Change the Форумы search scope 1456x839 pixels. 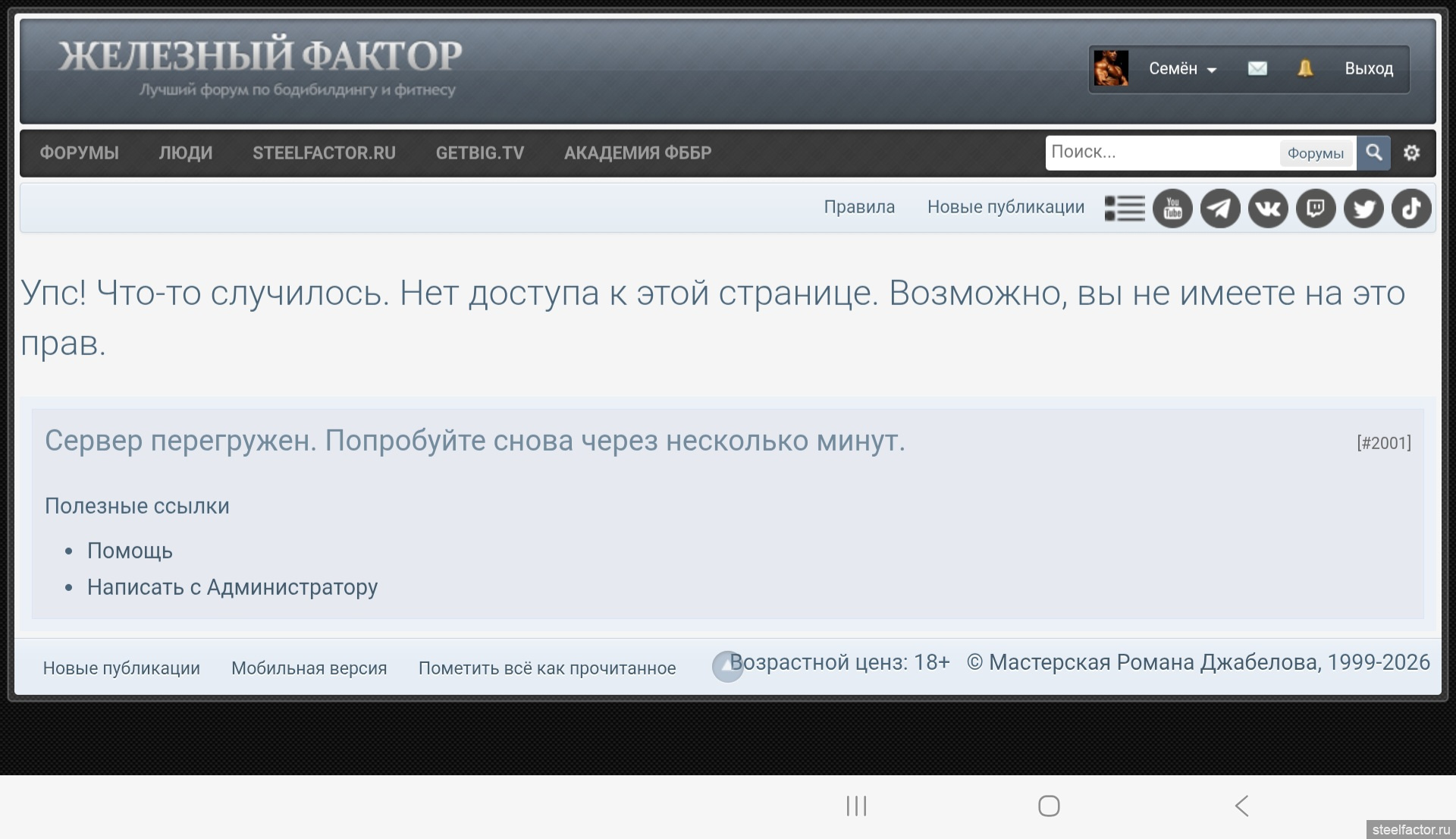[x=1315, y=153]
